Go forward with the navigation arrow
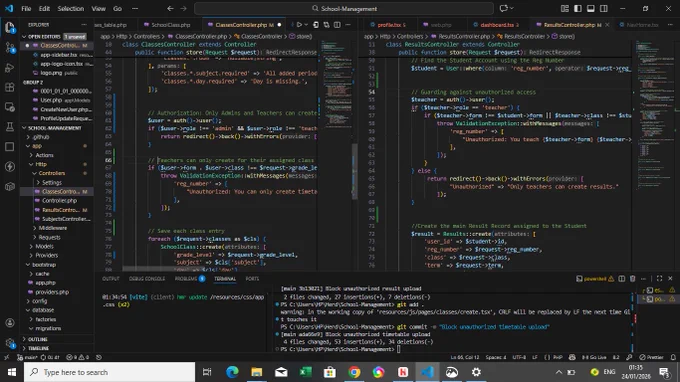The image size is (680, 382). pyautogui.click(x=183, y=8)
